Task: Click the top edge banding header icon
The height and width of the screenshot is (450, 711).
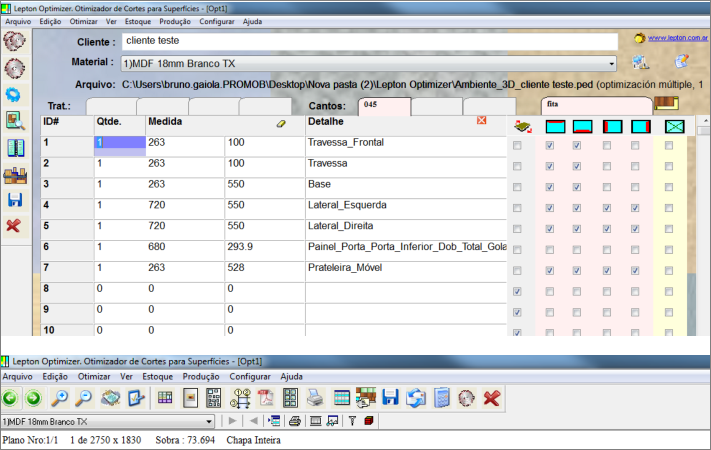Action: pyautogui.click(x=555, y=127)
